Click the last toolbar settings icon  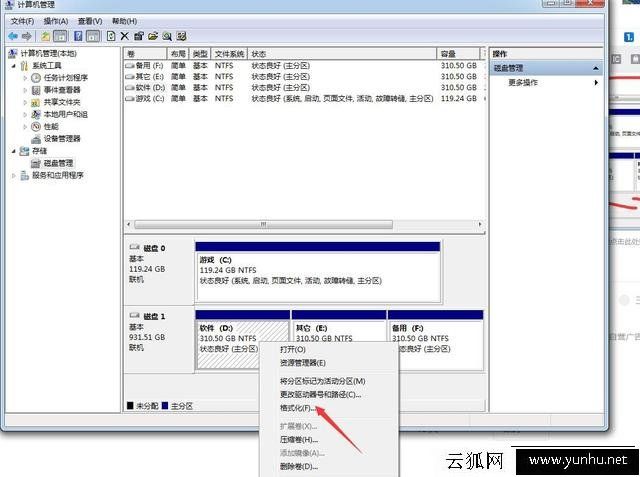tap(182, 36)
